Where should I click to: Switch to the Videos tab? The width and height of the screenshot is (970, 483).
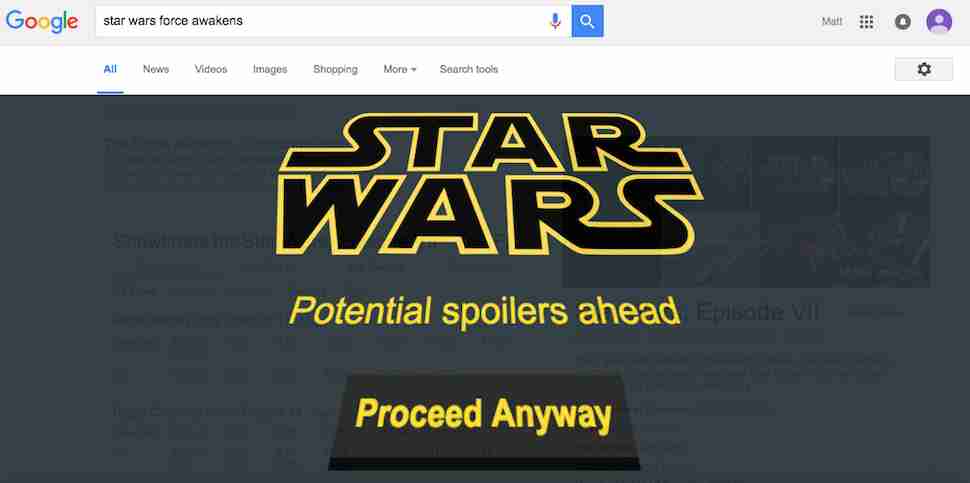coord(211,69)
